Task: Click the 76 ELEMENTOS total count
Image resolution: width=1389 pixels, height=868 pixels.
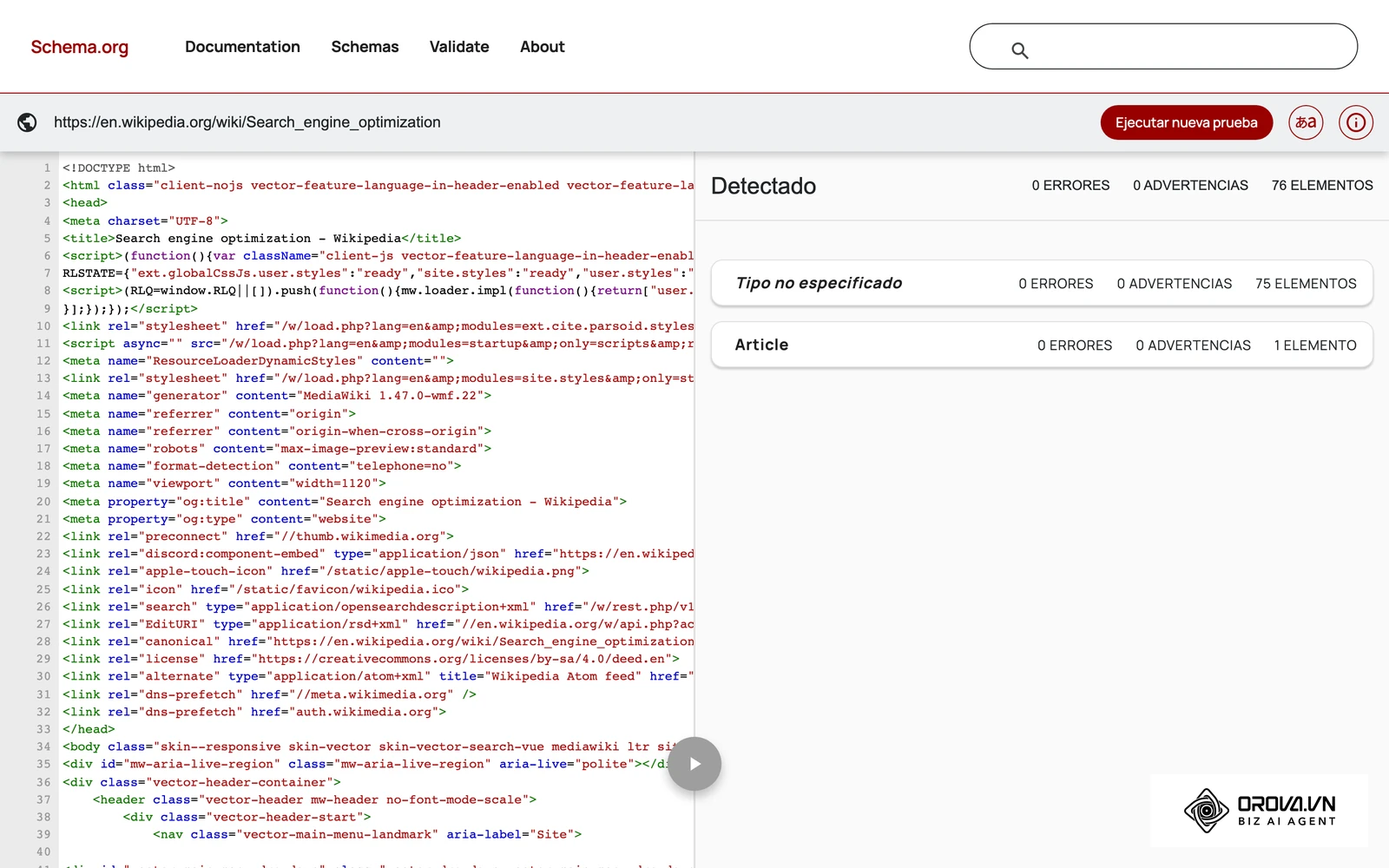Action: 1322,186
